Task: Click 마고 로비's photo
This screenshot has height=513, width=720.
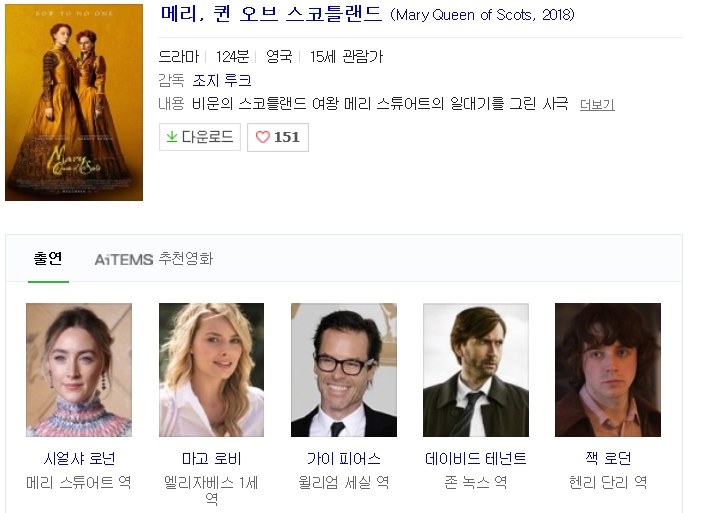Action: pyautogui.click(x=211, y=370)
